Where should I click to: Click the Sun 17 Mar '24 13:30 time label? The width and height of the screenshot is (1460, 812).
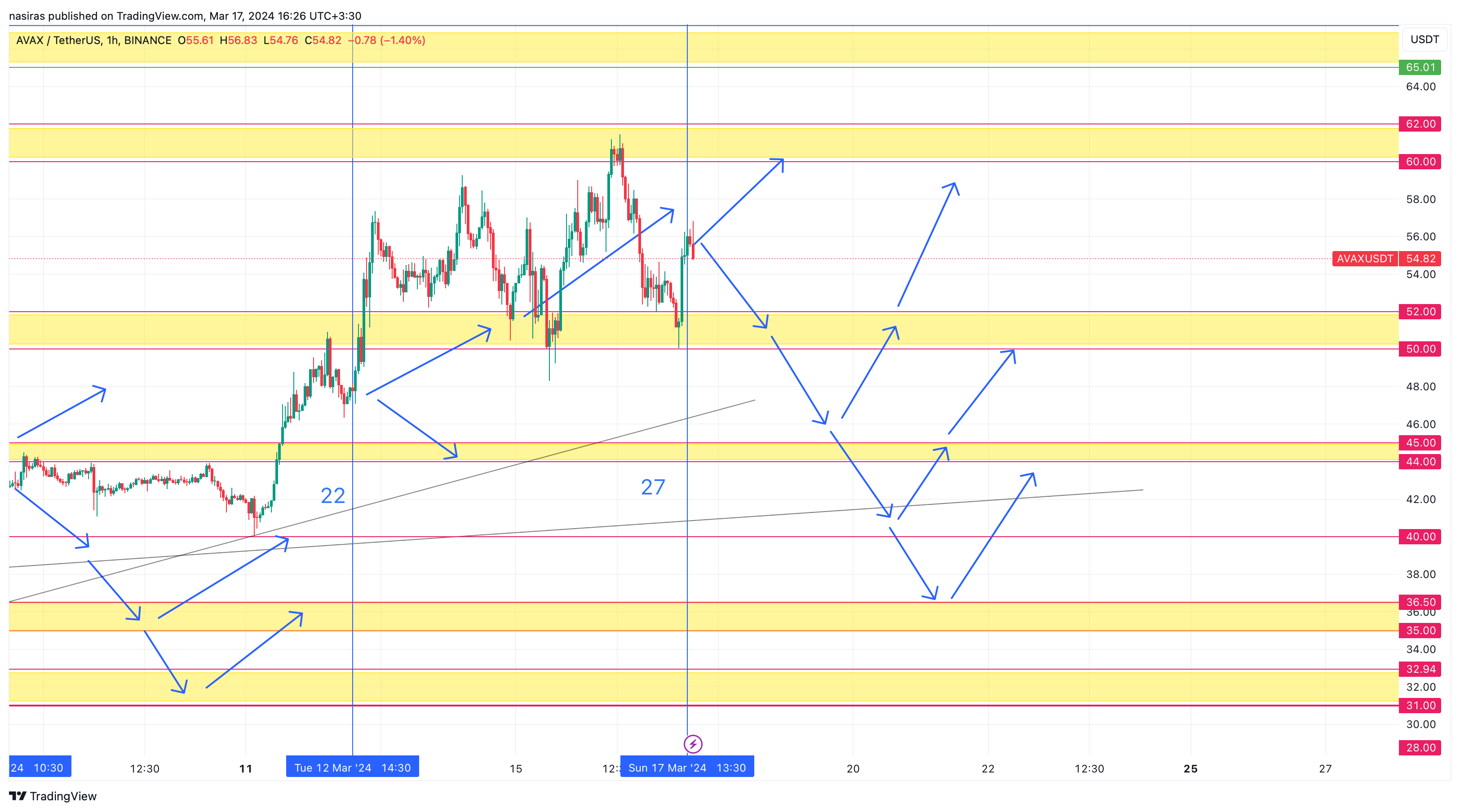(x=687, y=767)
